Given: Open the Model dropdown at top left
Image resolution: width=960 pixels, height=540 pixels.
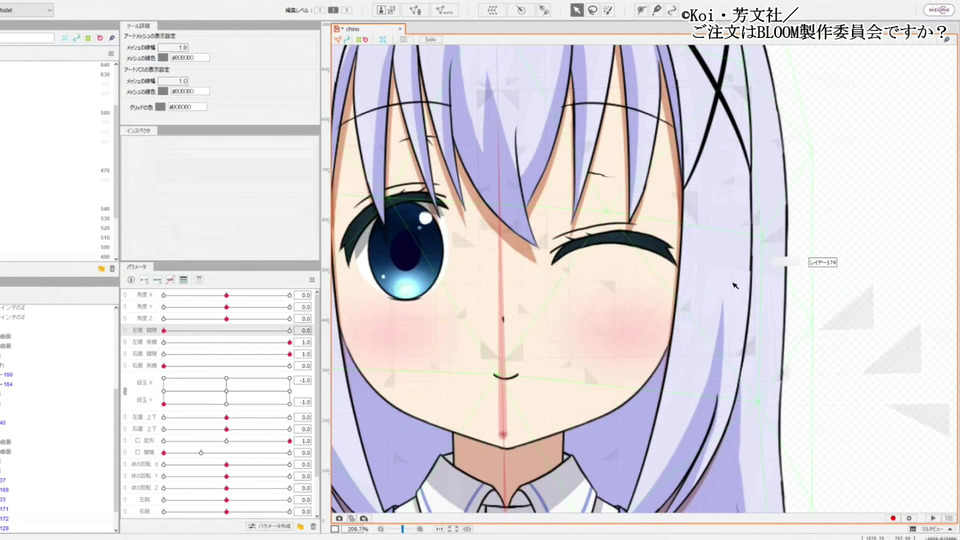Looking at the screenshot, I should [x=25, y=10].
